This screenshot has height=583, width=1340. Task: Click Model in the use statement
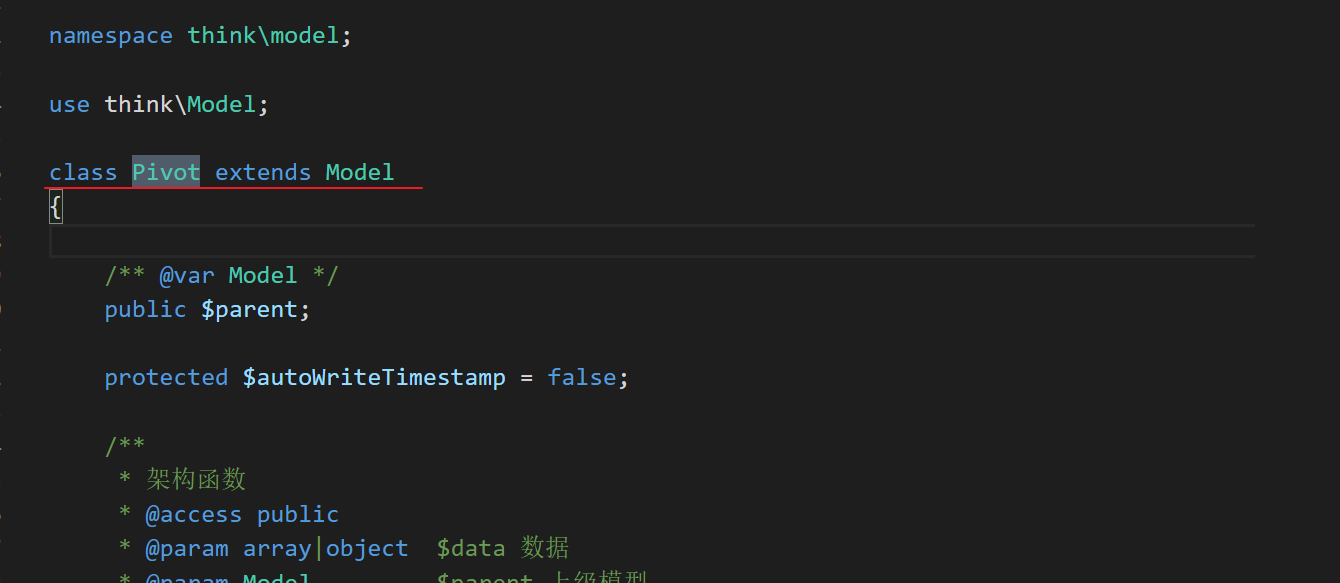click(x=222, y=105)
